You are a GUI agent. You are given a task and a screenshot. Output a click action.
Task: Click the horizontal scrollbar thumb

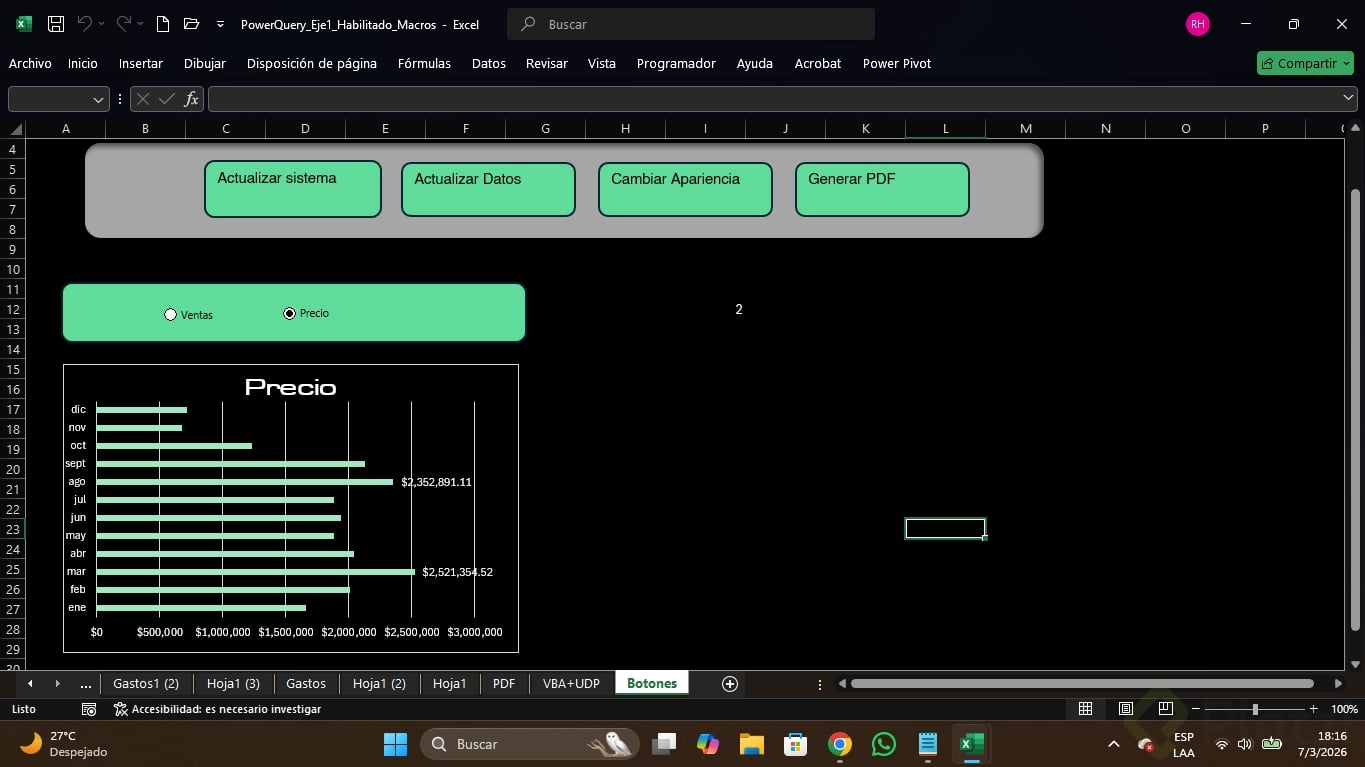coord(1082,684)
